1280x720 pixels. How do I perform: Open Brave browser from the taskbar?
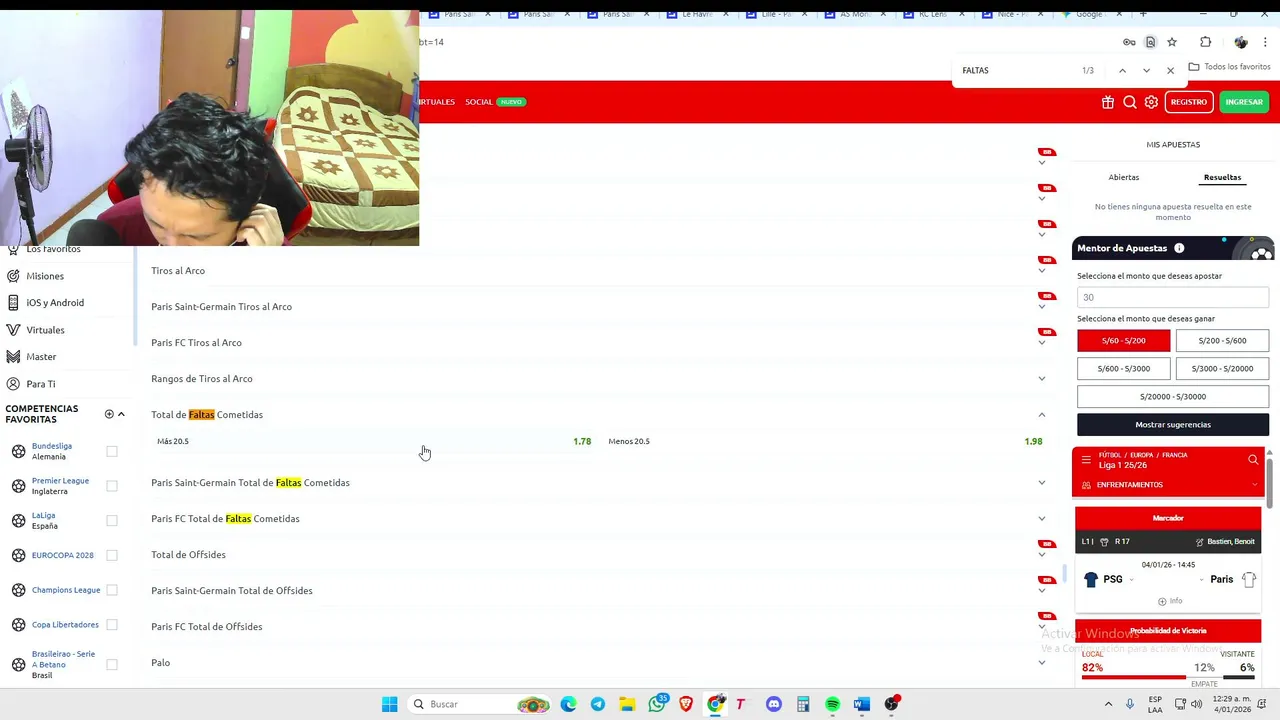(x=686, y=704)
